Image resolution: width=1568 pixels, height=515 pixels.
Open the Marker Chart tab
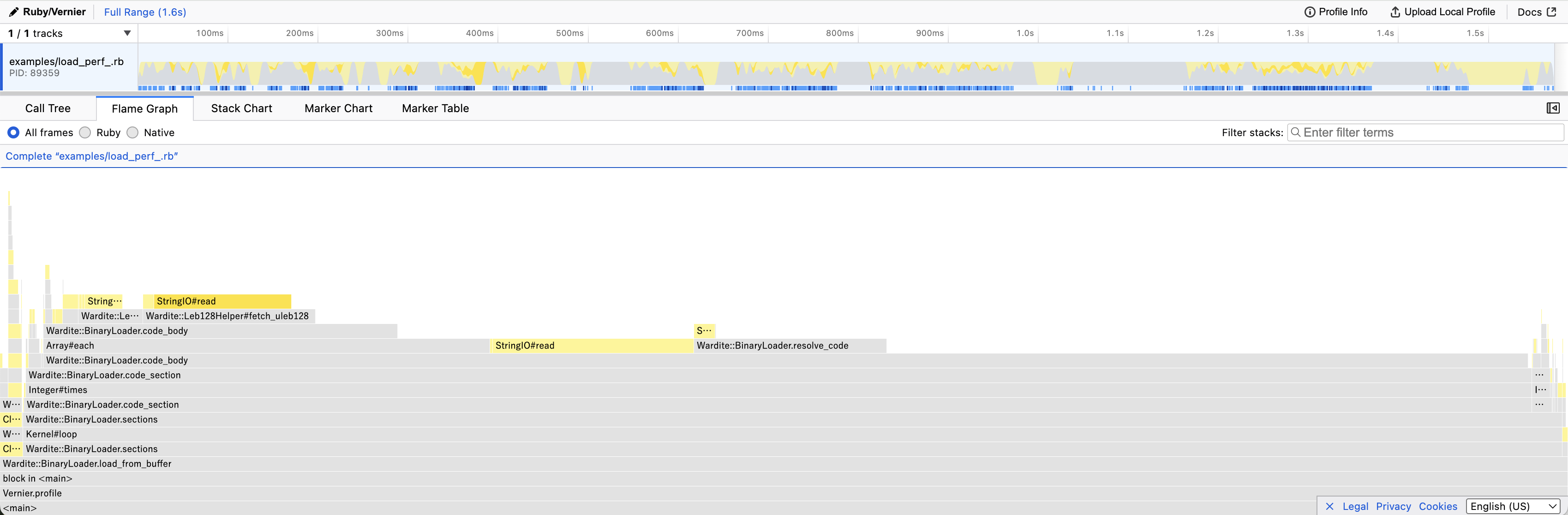(338, 108)
